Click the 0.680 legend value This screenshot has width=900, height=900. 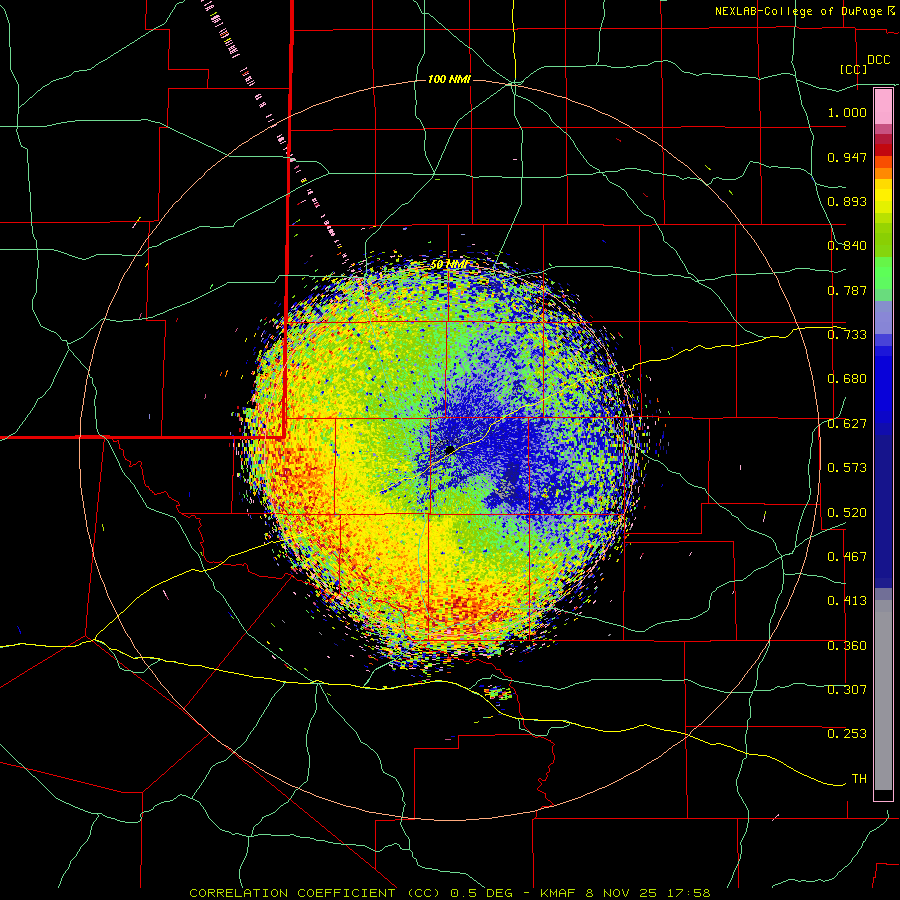click(847, 379)
